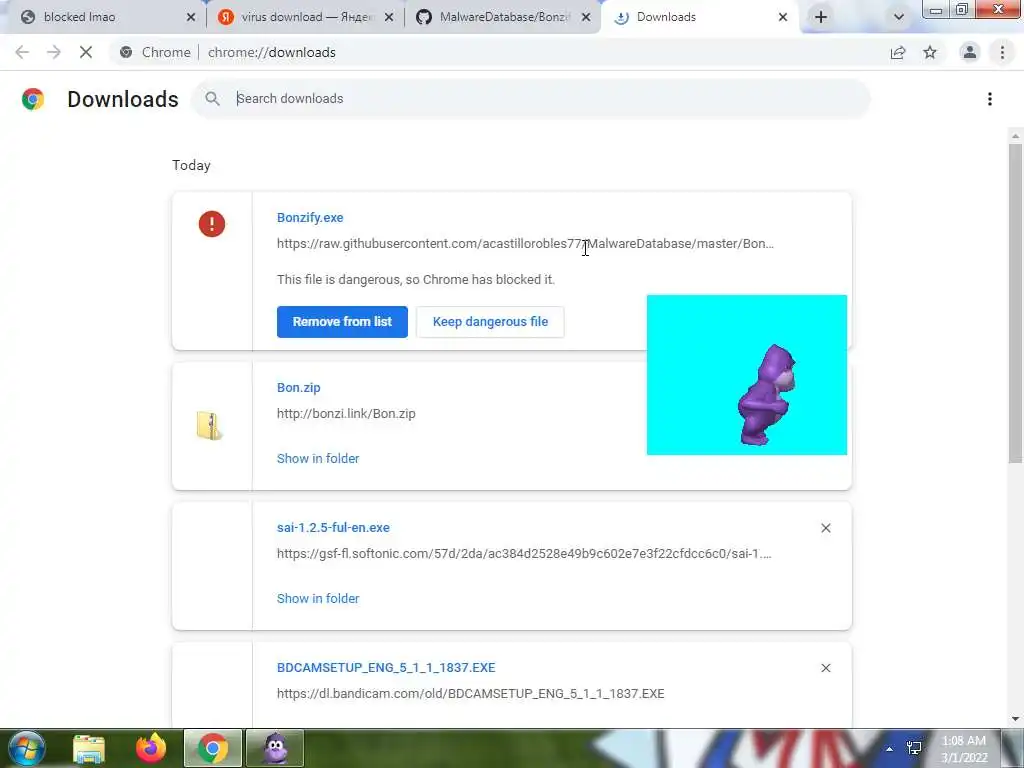The width and height of the screenshot is (1024, 768).
Task: Open the Chrome profile avatar menu
Action: [x=970, y=52]
